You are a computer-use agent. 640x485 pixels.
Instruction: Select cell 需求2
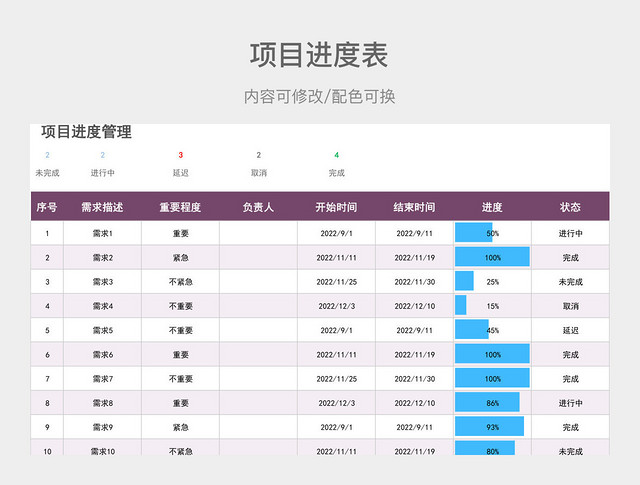click(x=102, y=258)
